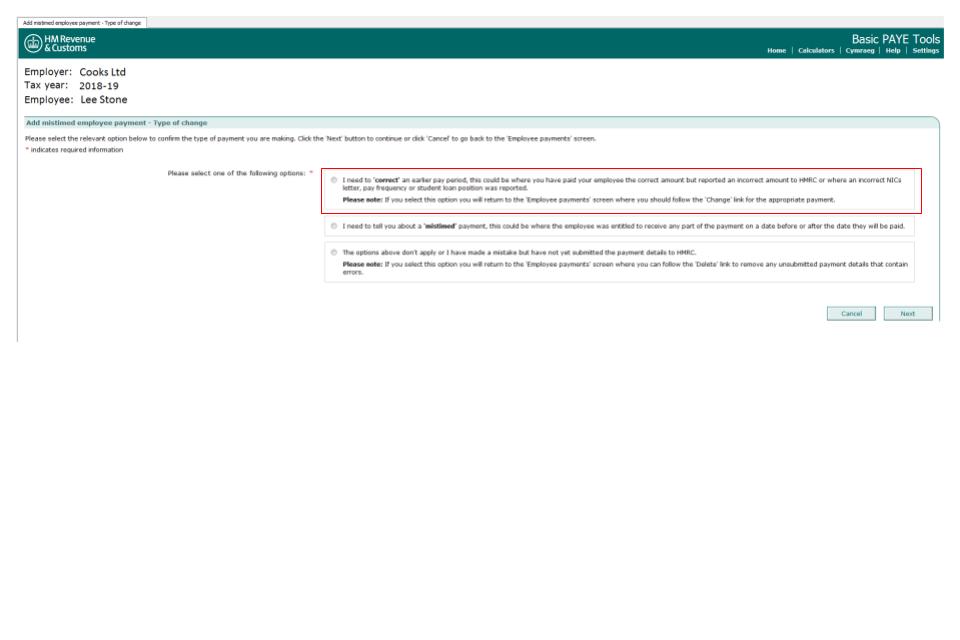This screenshot has width=960, height=640.
Task: Click the Cancel button
Action: pyautogui.click(x=851, y=314)
